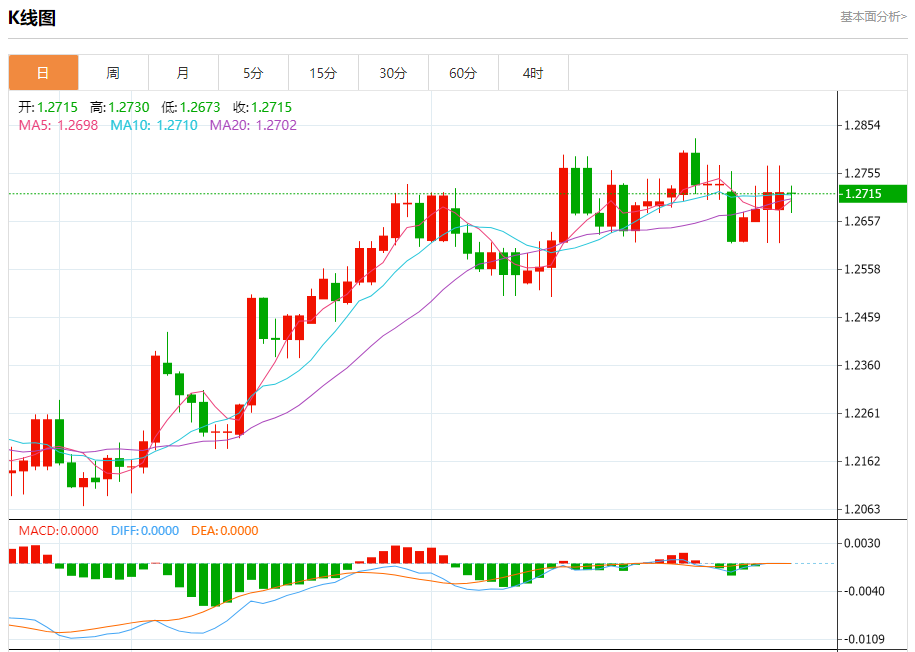Switch to the 月 monthly tab
The height and width of the screenshot is (652, 915).
[183, 73]
